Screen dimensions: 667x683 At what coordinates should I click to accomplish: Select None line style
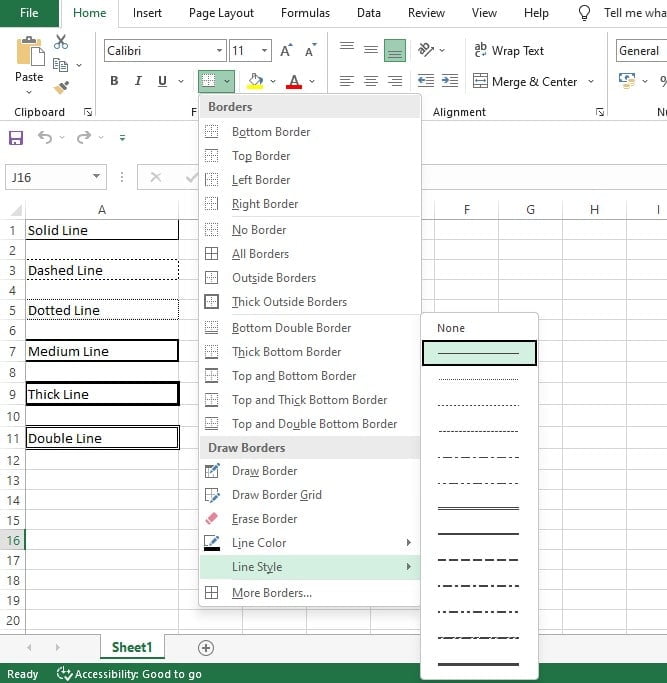479,328
